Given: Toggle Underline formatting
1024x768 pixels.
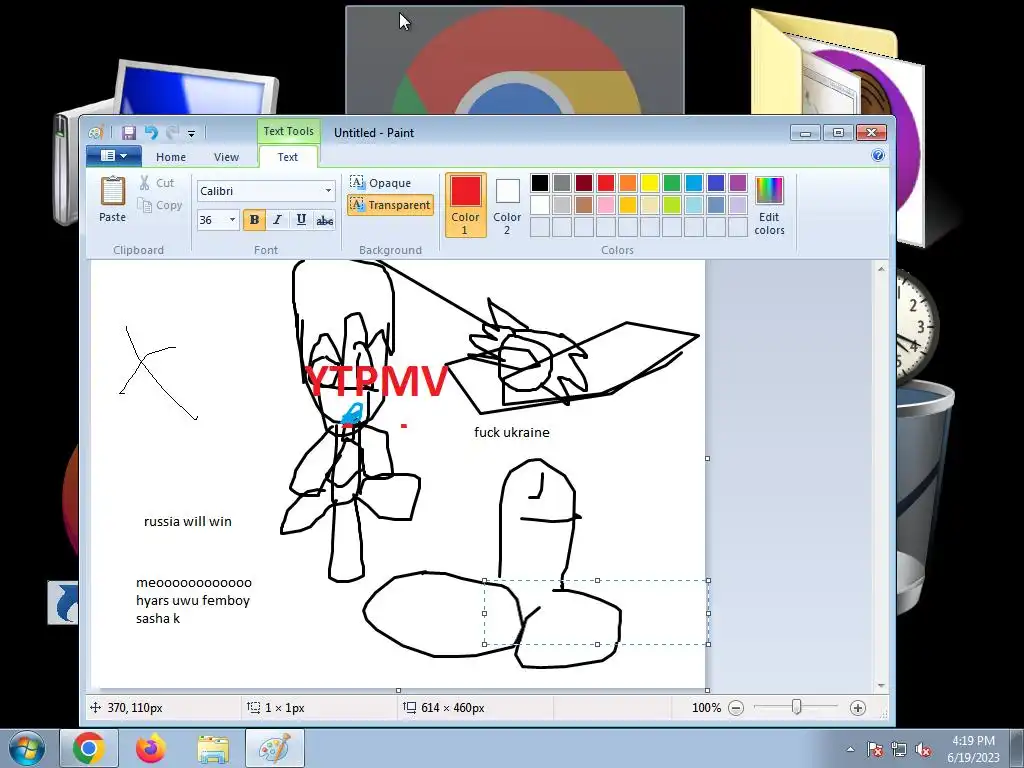Looking at the screenshot, I should pyautogui.click(x=301, y=220).
